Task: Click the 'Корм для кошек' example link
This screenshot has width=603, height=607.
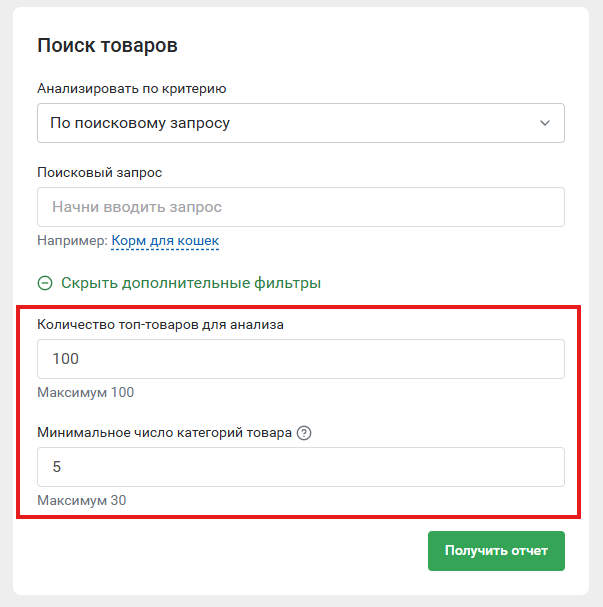Action: click(165, 241)
